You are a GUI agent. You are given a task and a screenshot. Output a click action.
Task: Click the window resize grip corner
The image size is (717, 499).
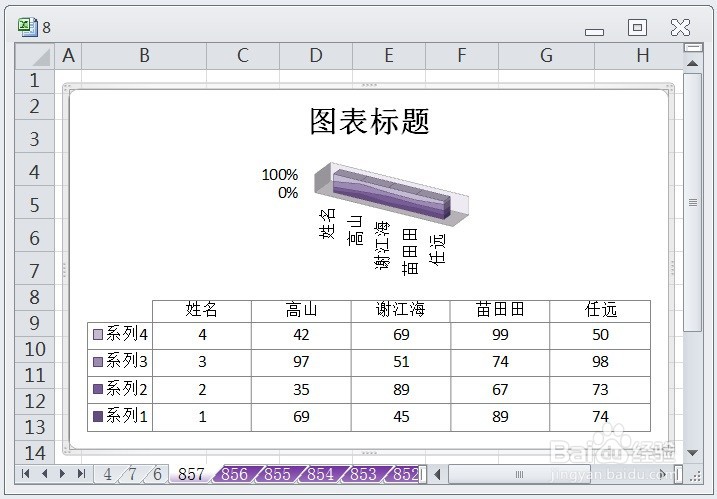[695, 476]
